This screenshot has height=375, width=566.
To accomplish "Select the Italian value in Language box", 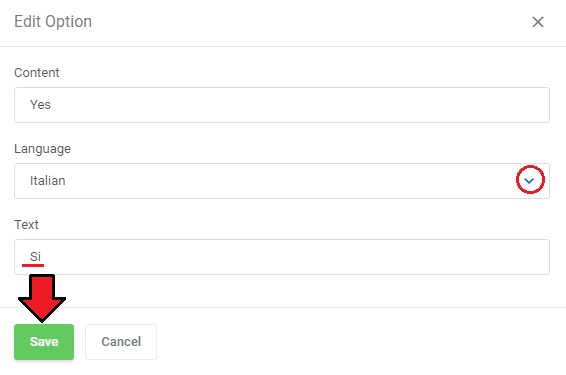I will tap(48, 181).
